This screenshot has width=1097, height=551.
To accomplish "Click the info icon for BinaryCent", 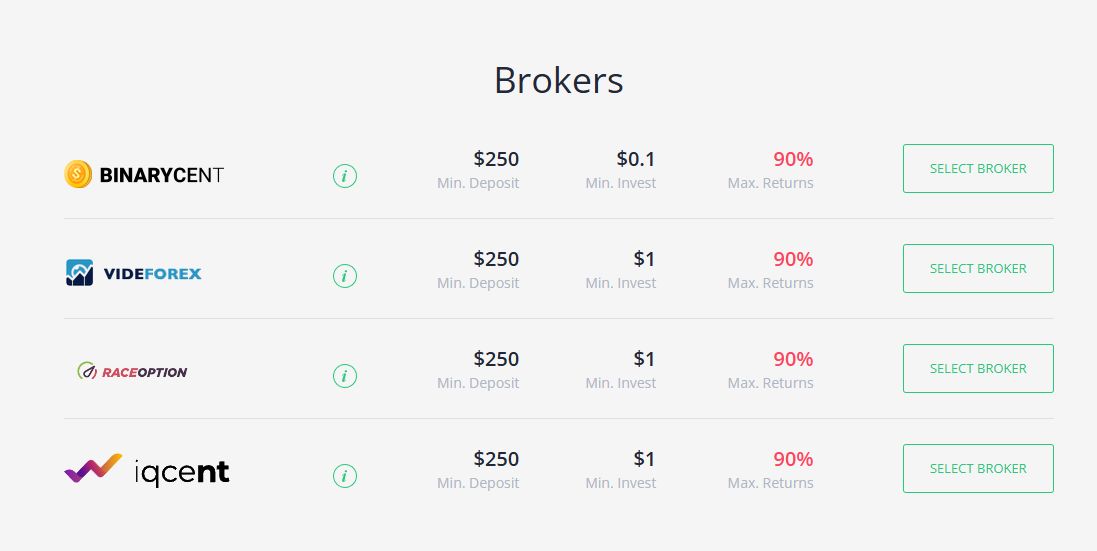I will click(344, 176).
